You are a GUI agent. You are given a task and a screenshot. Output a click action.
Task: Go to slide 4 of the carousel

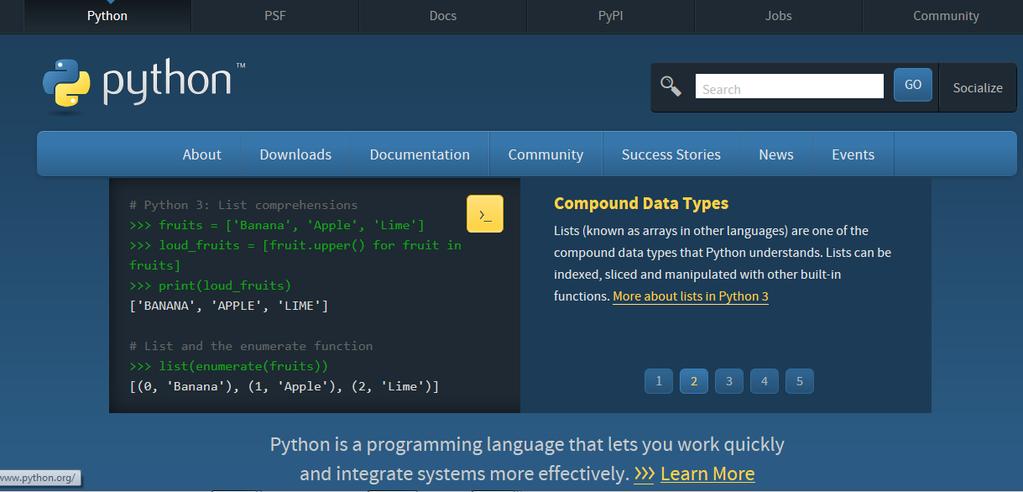click(765, 381)
